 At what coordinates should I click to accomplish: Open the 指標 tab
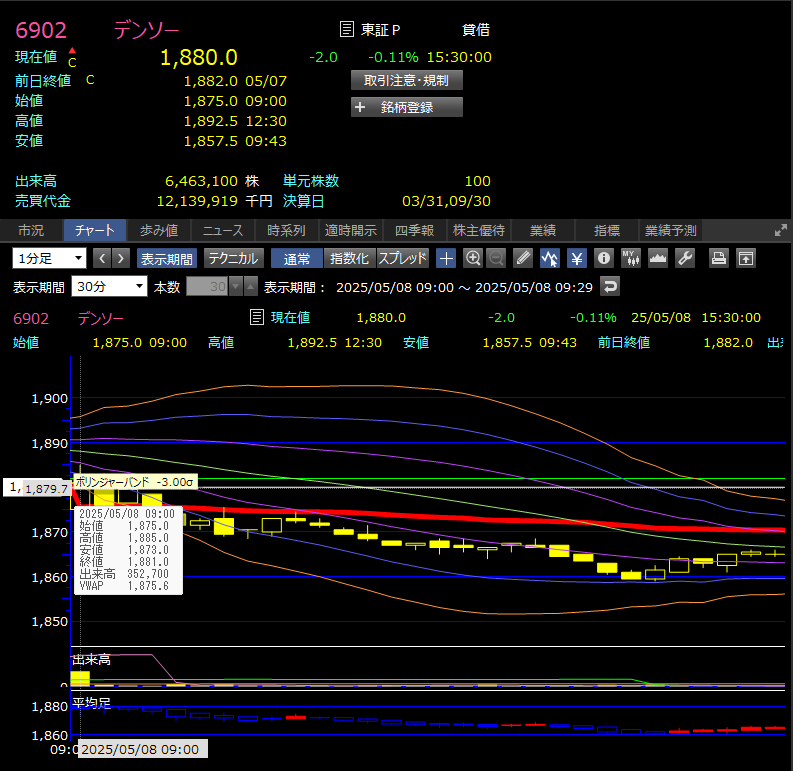pos(607,230)
